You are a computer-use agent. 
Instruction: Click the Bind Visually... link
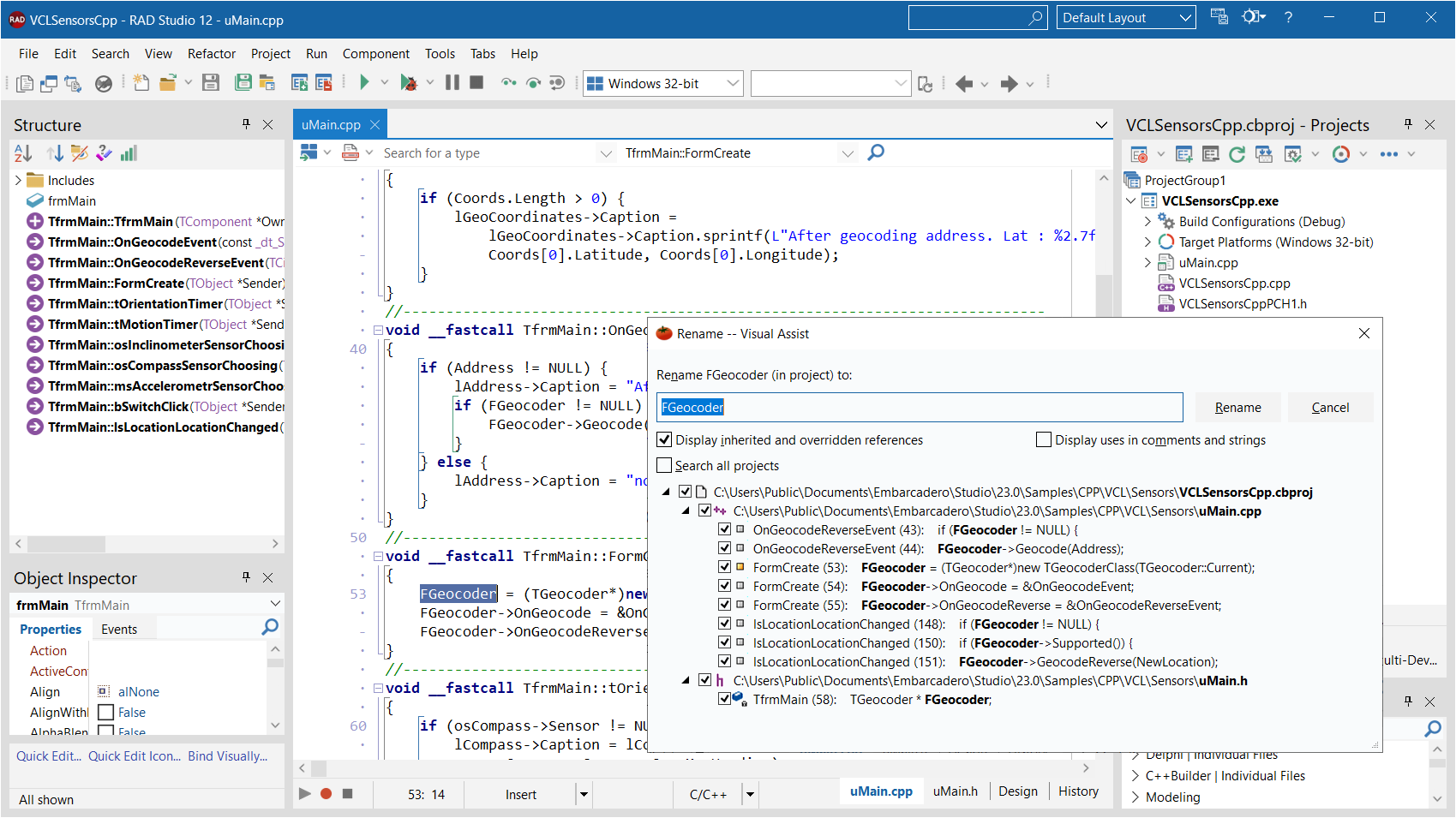(228, 756)
